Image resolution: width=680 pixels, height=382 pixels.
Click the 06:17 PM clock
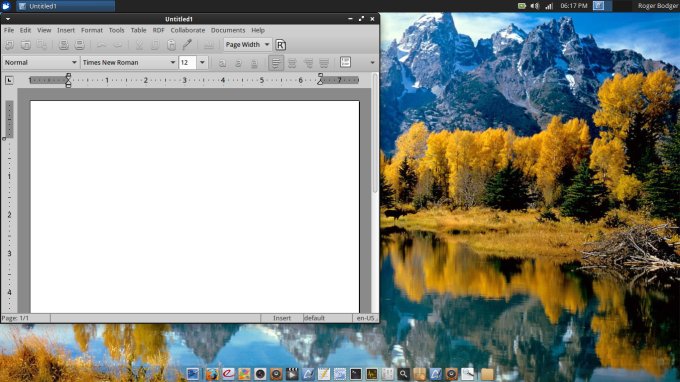[574, 6]
